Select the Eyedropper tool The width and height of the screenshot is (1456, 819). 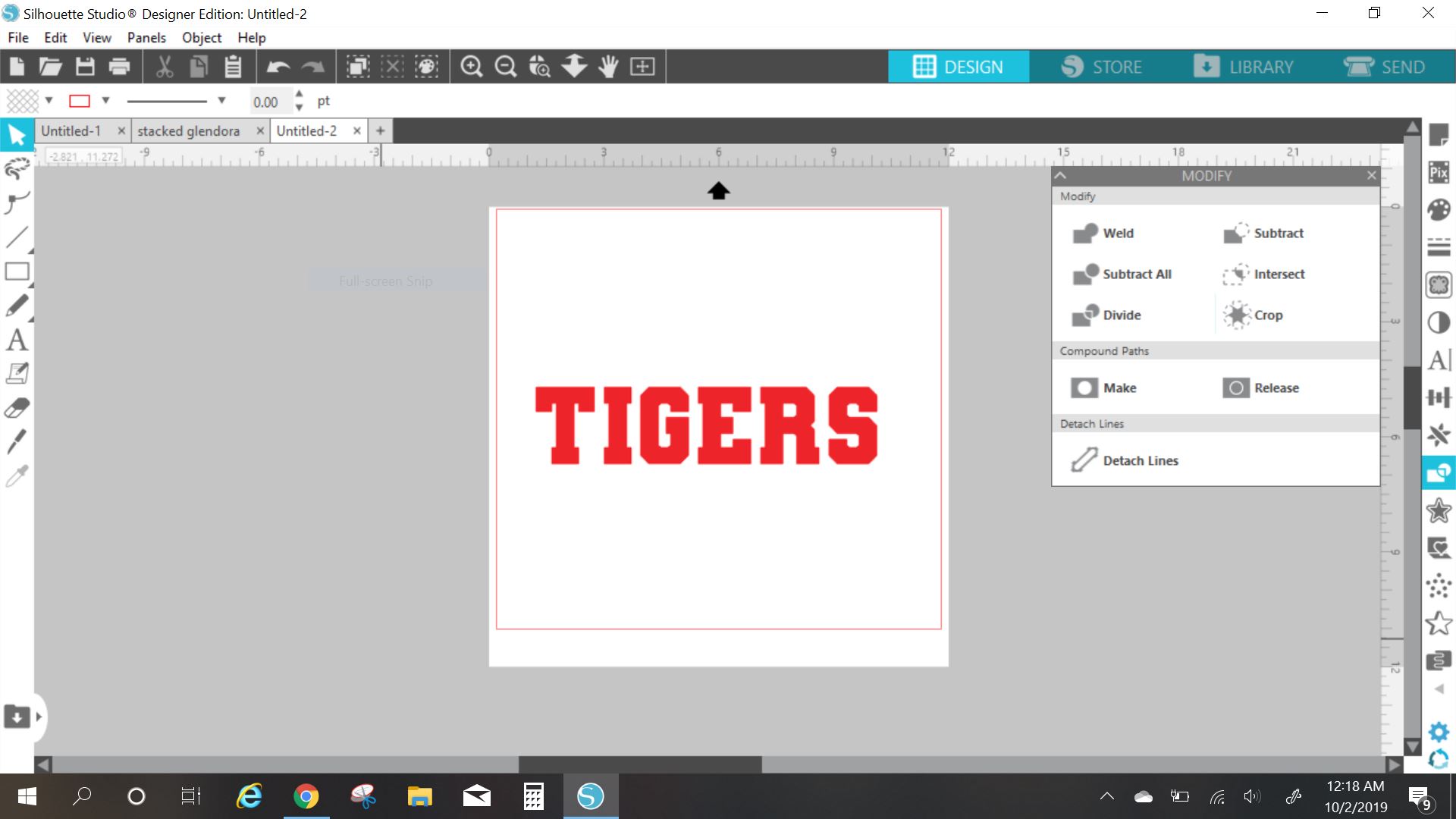point(17,475)
